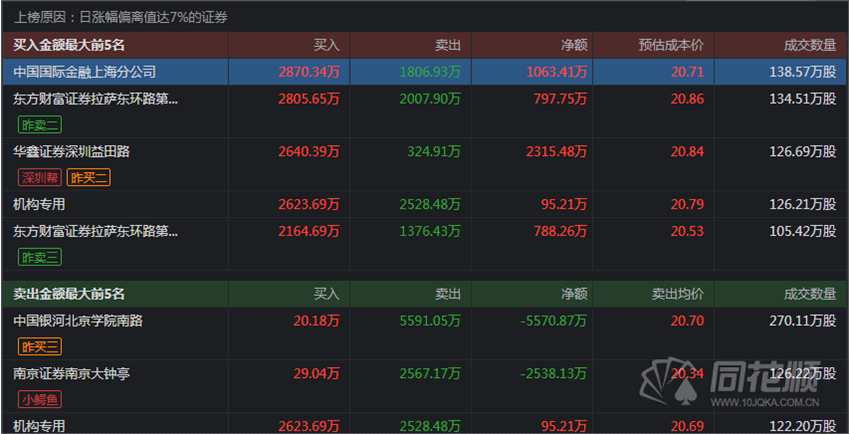This screenshot has height=434, width=850.
Task: Click estimated cost price 20.86
Action: point(687,99)
